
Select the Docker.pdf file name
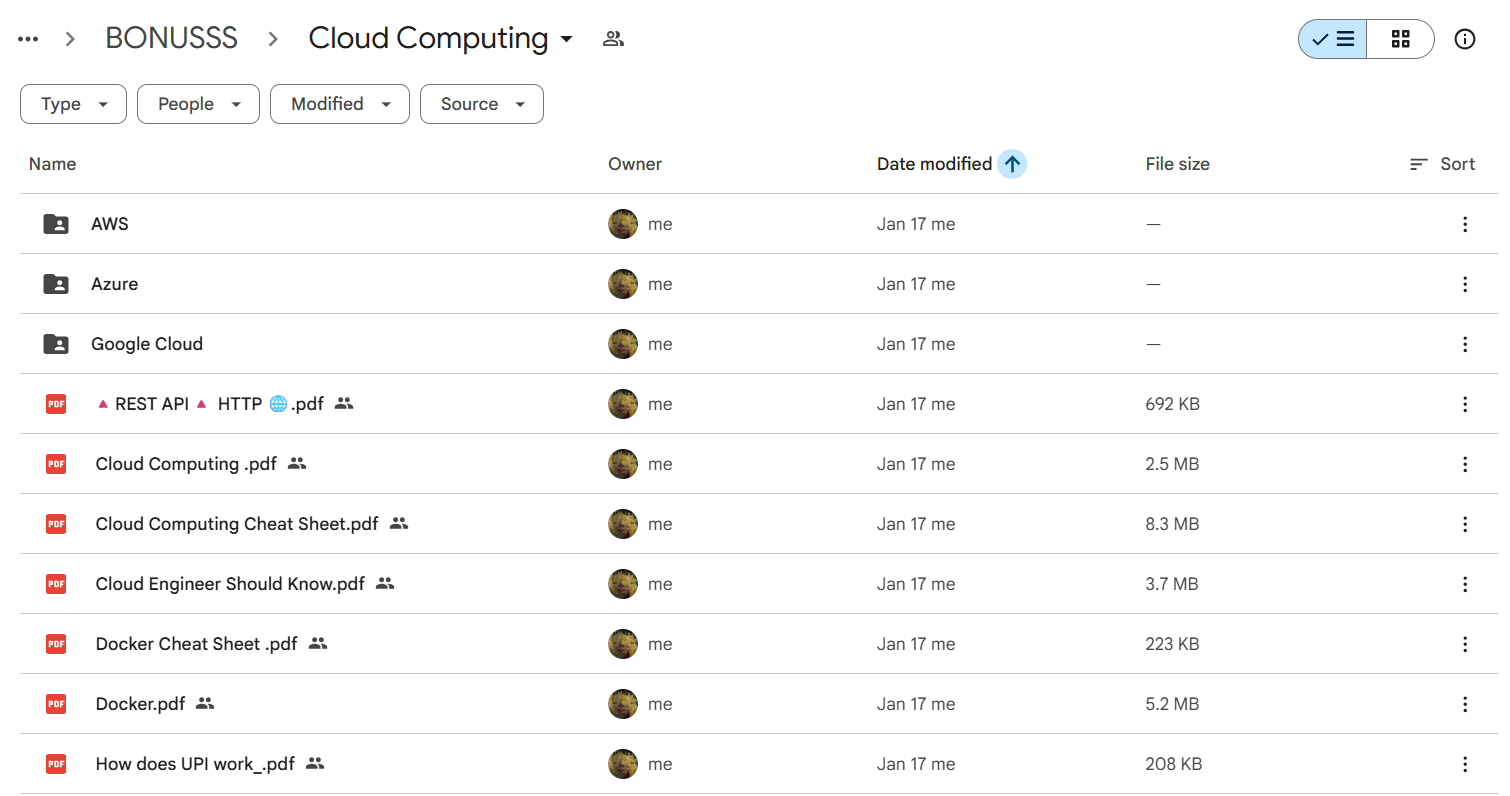[x=141, y=704]
